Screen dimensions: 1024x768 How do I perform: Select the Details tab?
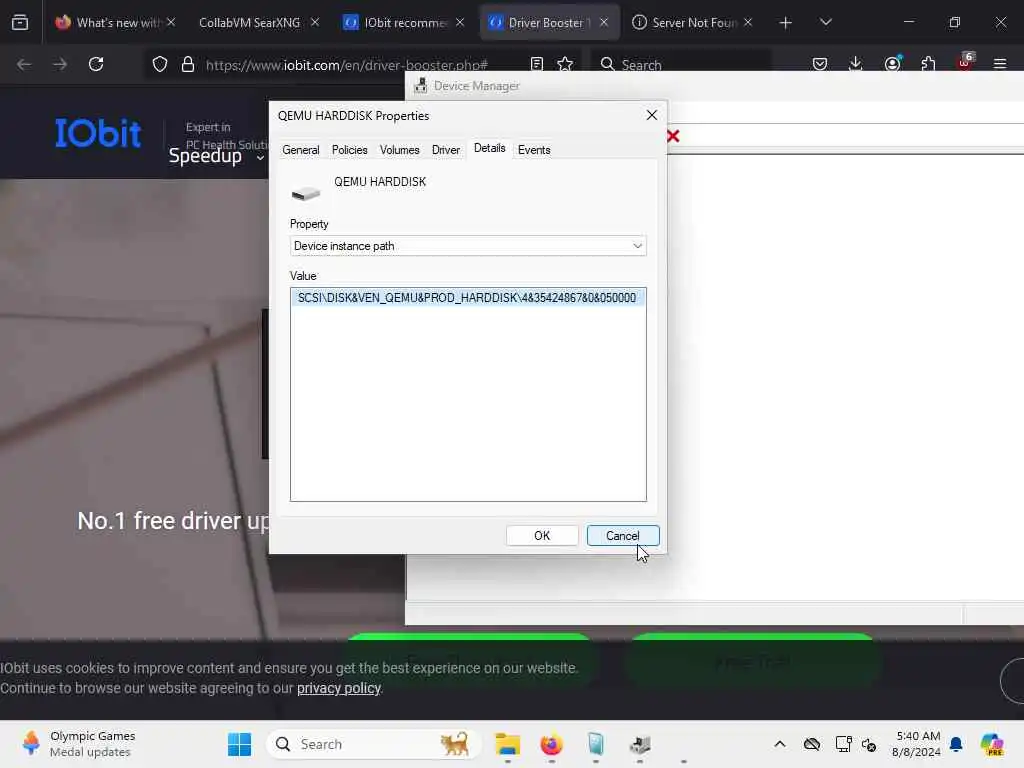coord(489,148)
